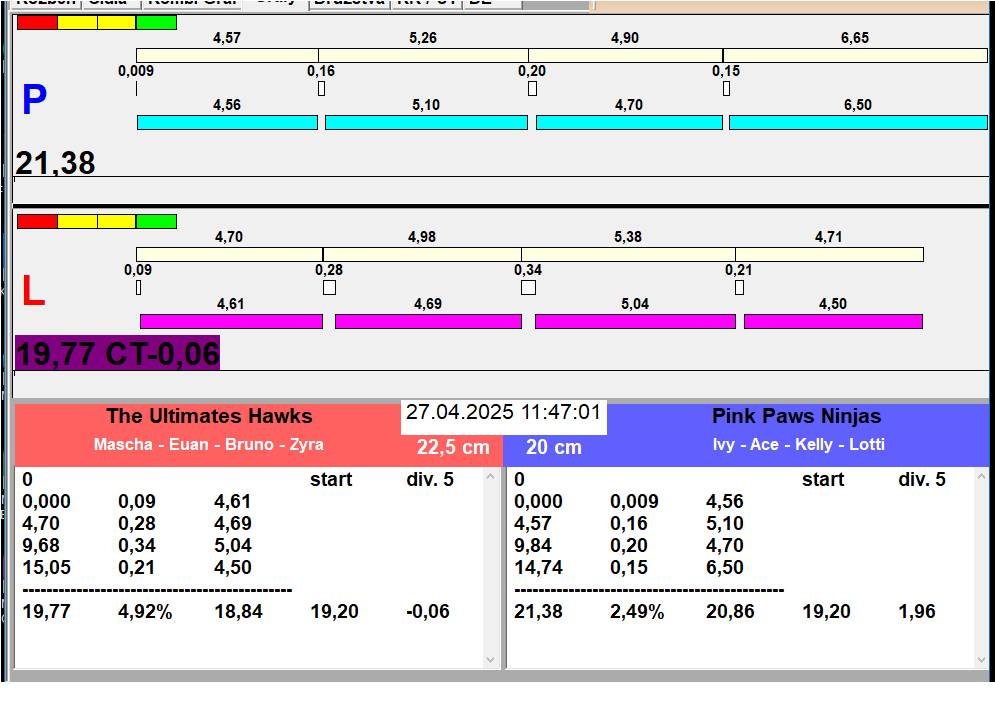The height and width of the screenshot is (716, 995).
Task: Click the cyan bar labeled 6,50
Action: click(857, 122)
